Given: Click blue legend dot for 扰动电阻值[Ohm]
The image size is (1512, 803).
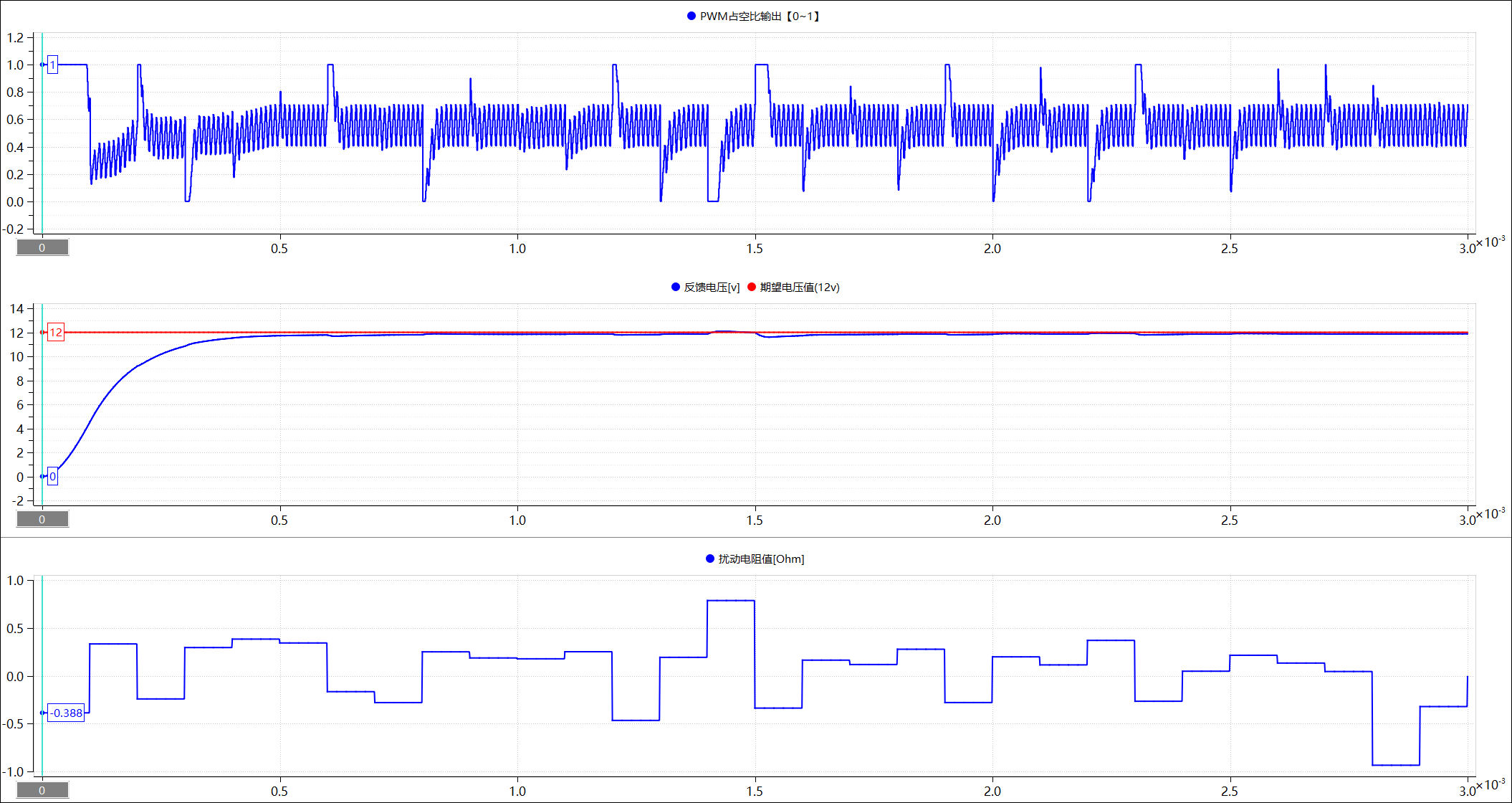Looking at the screenshot, I should (x=710, y=559).
